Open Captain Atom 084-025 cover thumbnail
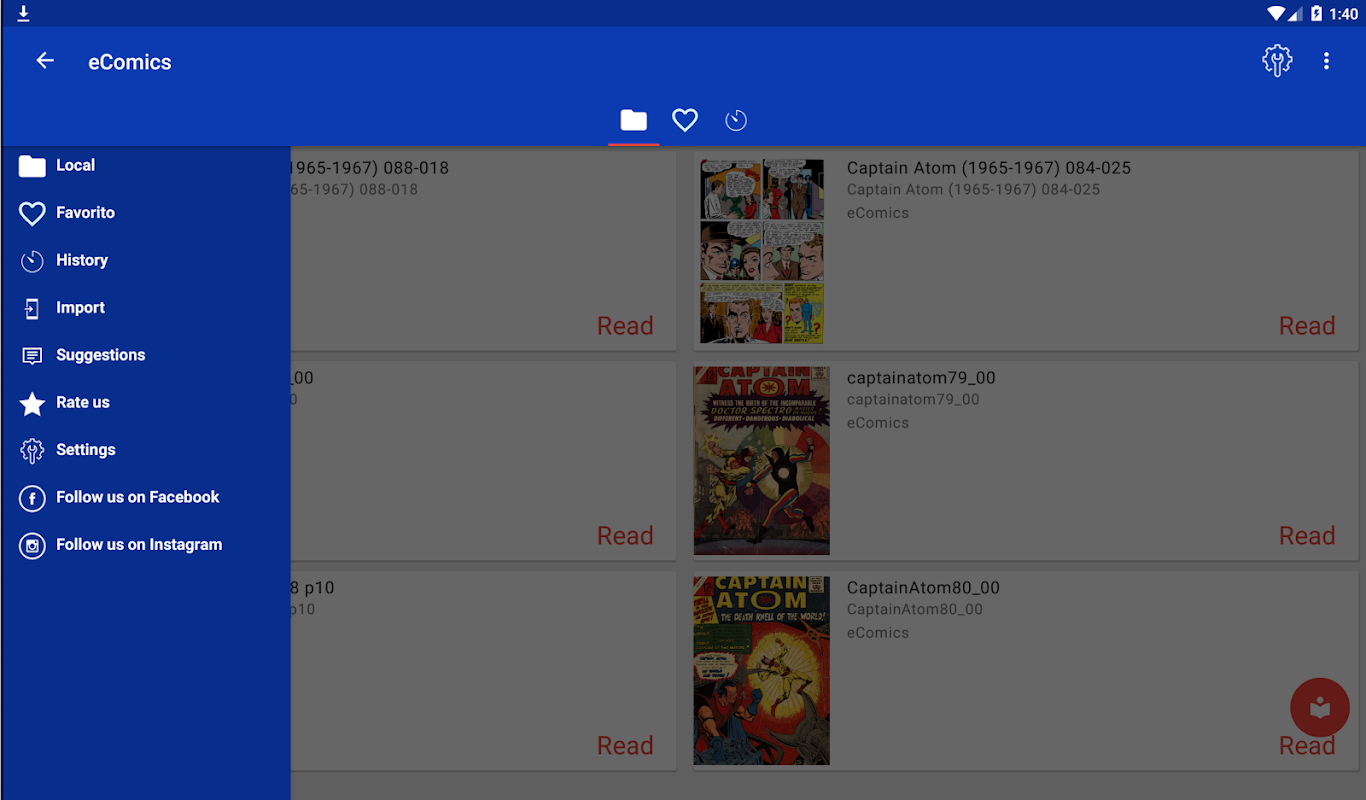This screenshot has height=800, width=1366. (762, 251)
